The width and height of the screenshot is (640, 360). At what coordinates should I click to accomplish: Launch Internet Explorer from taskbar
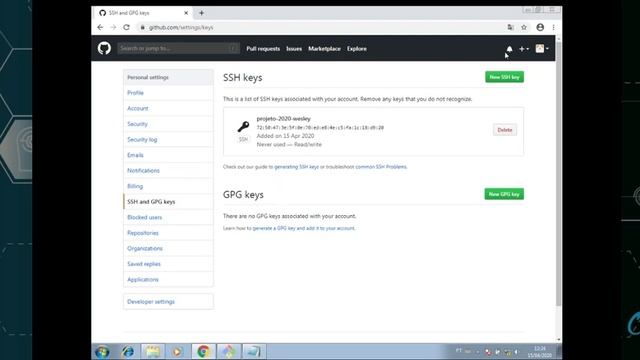click(128, 352)
